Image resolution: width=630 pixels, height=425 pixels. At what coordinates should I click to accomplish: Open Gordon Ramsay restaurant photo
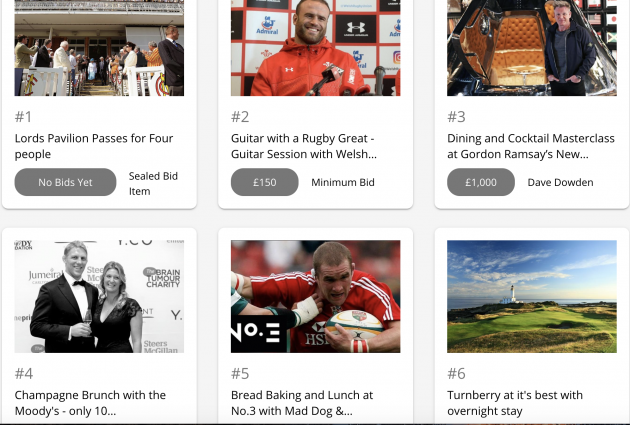(x=532, y=48)
